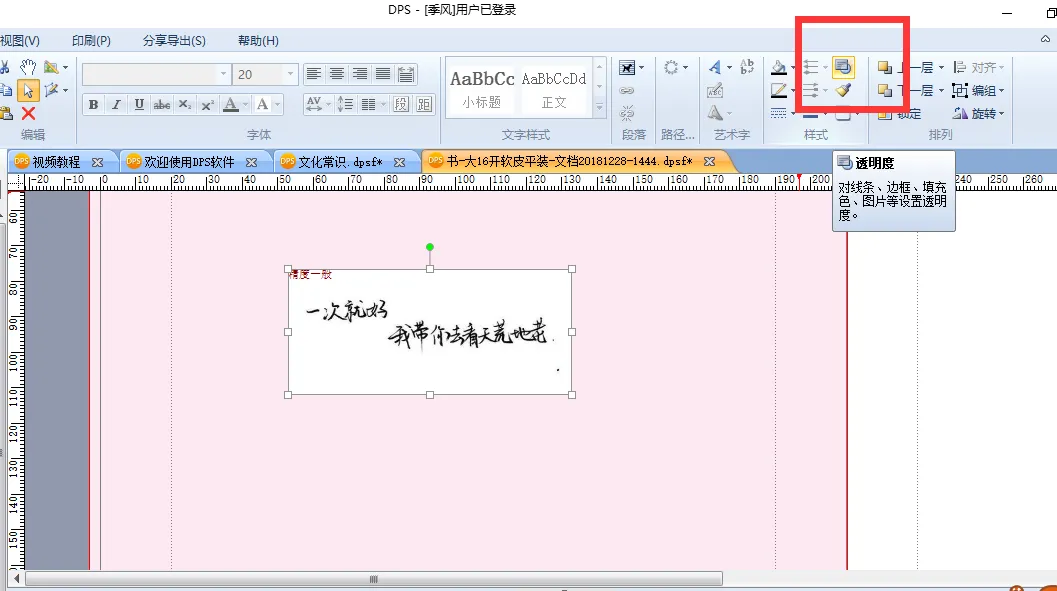Open the 视图(V) menu
This screenshot has width=1057, height=591.
pos(20,40)
